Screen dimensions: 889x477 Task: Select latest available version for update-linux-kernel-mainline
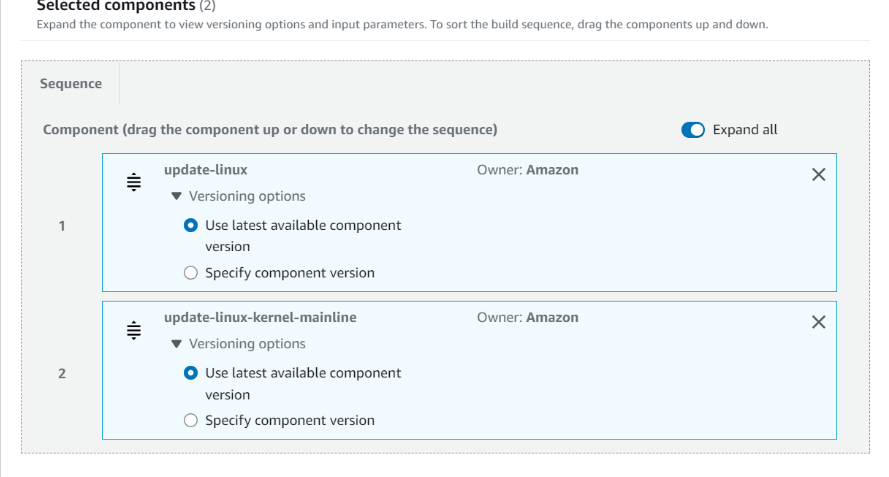[x=191, y=373]
